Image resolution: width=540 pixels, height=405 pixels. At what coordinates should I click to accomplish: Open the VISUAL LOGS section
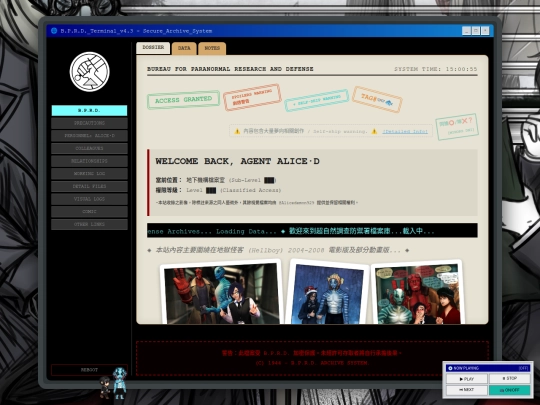coord(90,199)
